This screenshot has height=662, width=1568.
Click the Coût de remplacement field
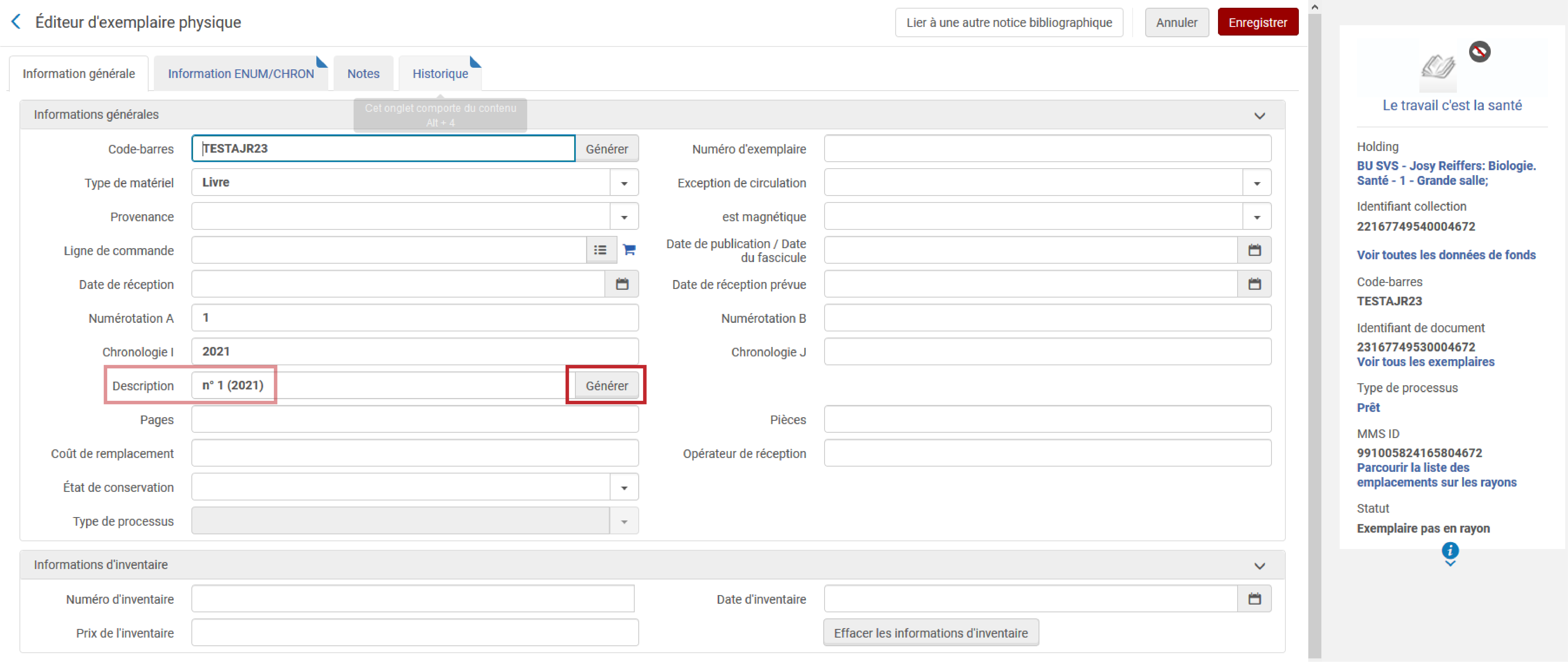pyautogui.click(x=415, y=453)
